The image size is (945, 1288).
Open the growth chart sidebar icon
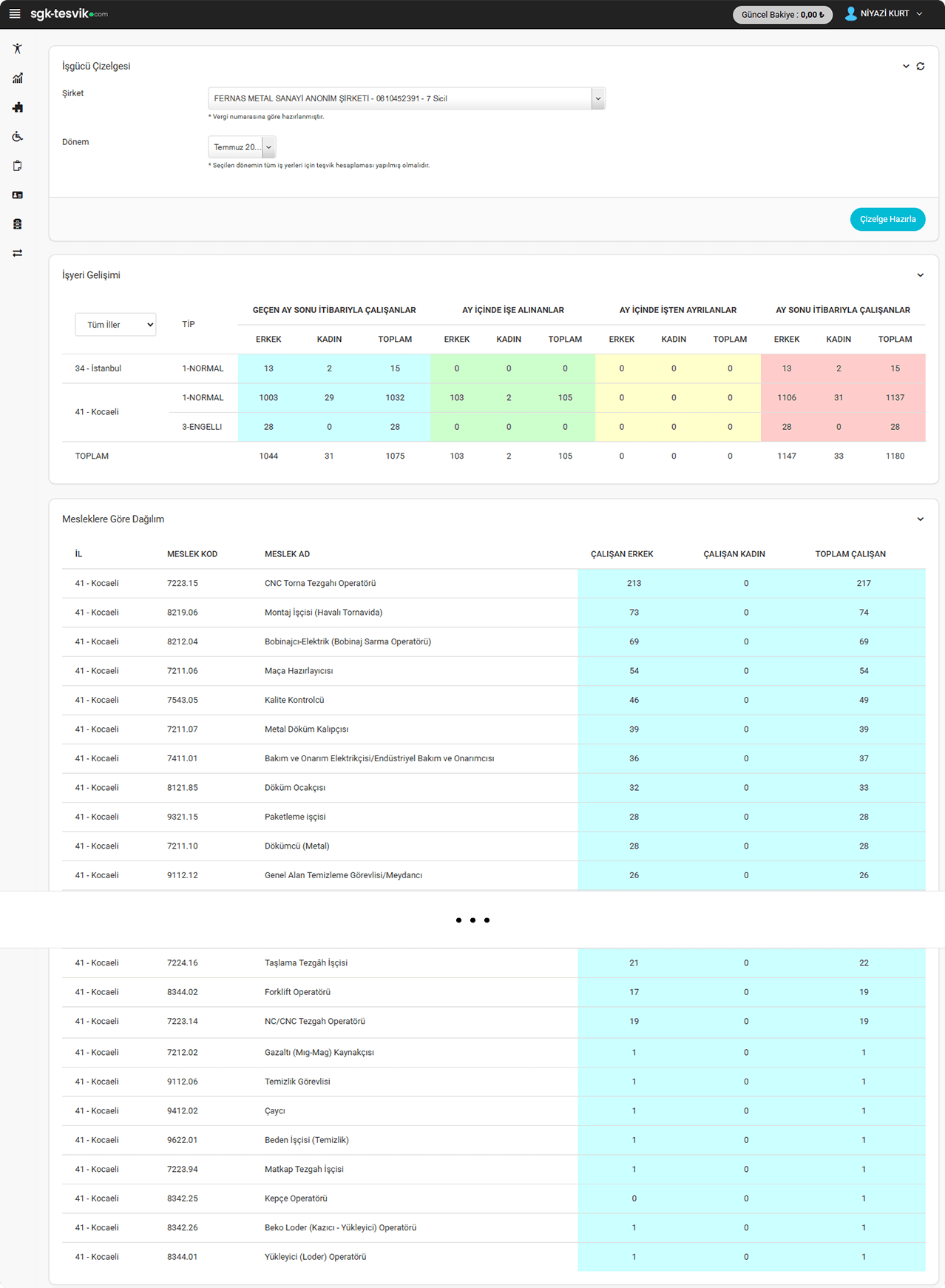[x=18, y=78]
